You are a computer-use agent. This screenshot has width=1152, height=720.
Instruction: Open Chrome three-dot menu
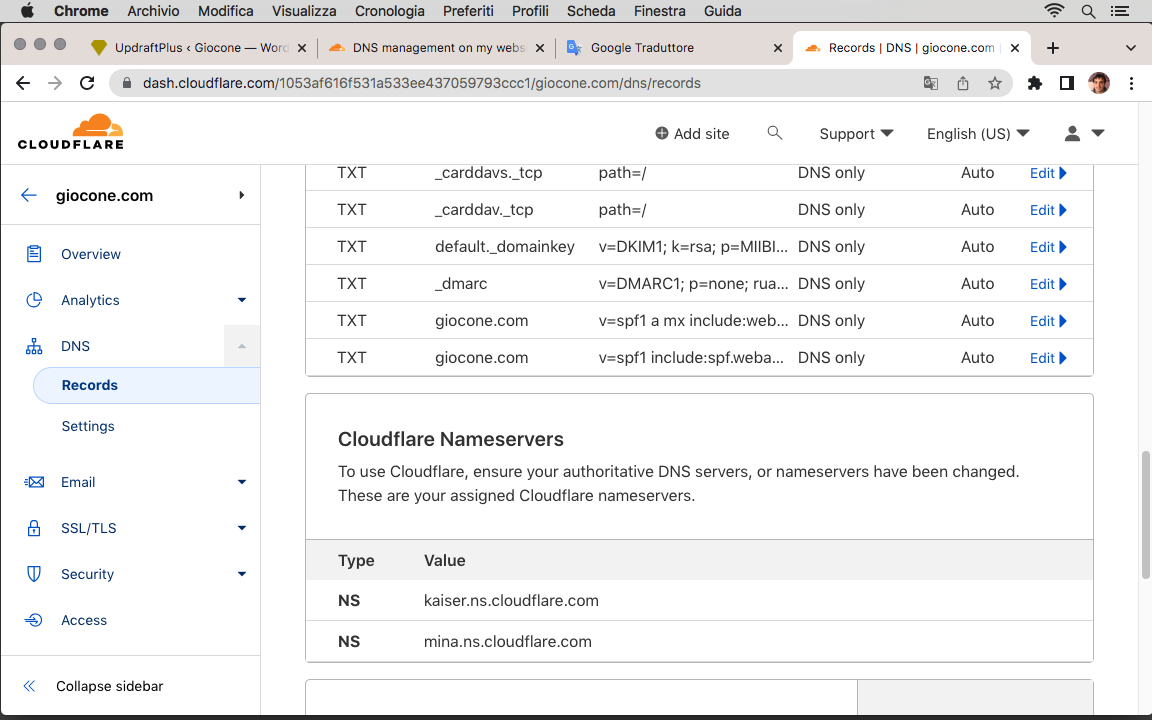(1131, 83)
